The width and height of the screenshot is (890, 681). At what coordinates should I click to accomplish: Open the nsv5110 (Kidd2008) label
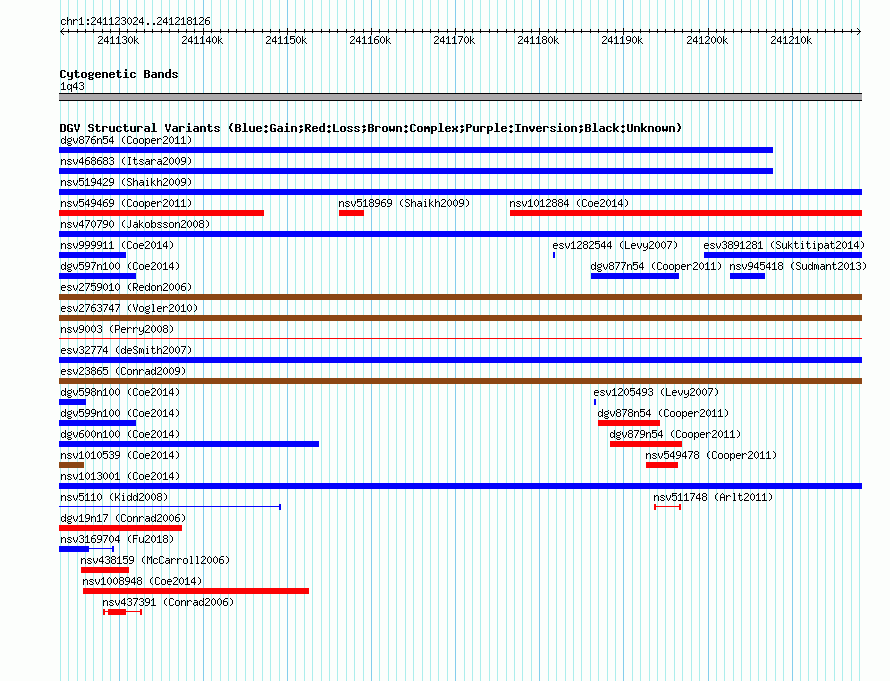[114, 497]
